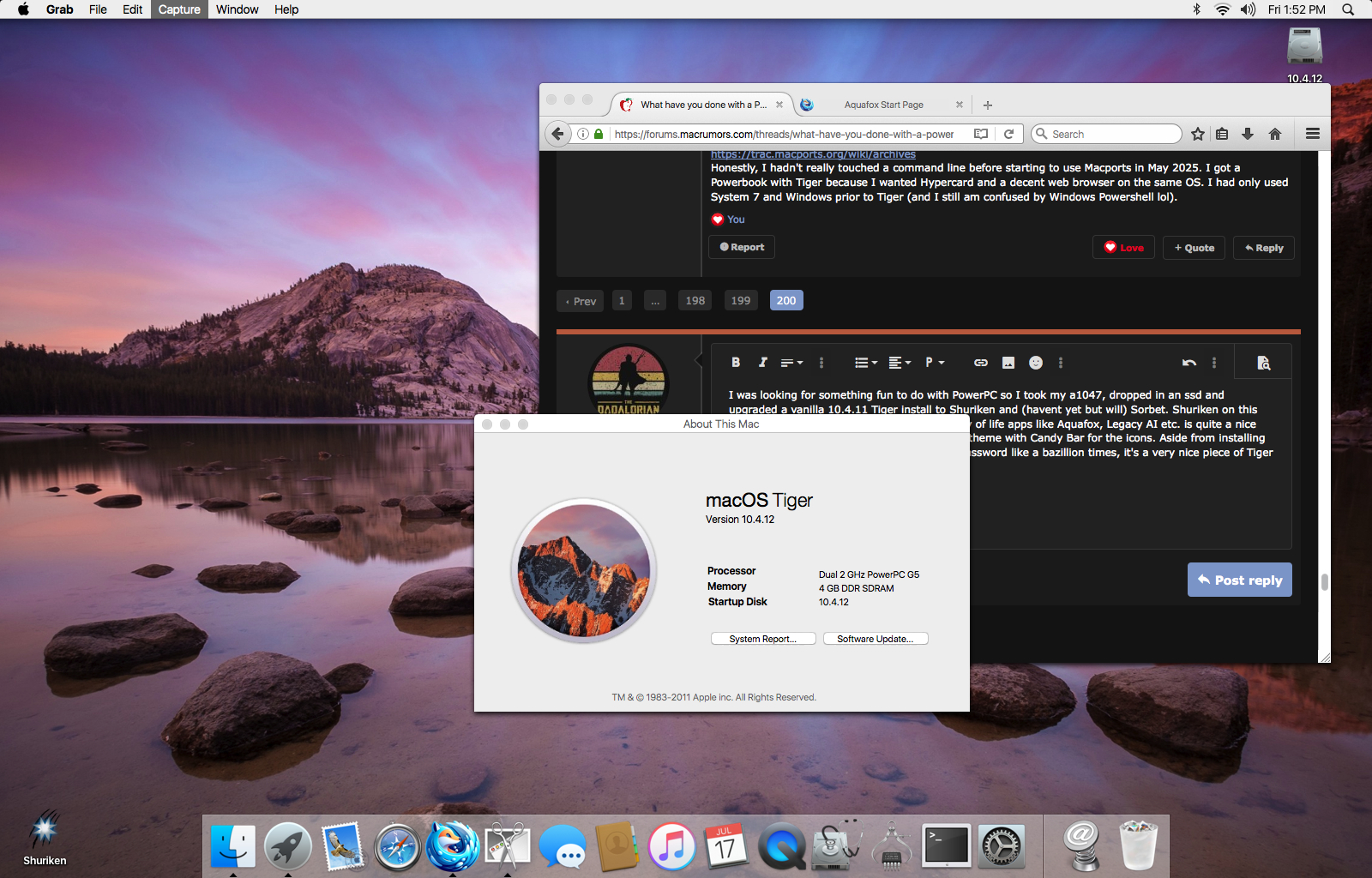Open iTunes from the Dock
This screenshot has width=1372, height=878.
pyautogui.click(x=671, y=846)
